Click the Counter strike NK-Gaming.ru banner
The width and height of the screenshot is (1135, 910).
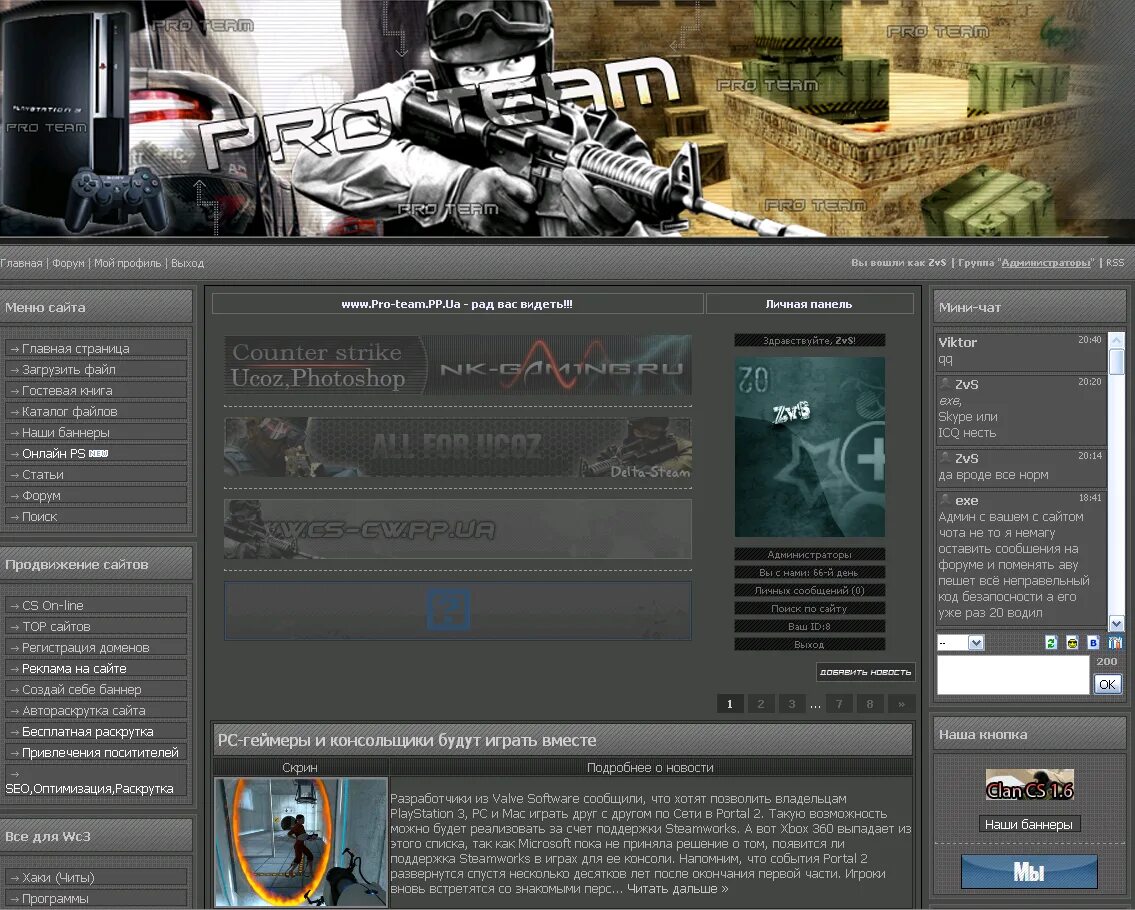point(457,365)
